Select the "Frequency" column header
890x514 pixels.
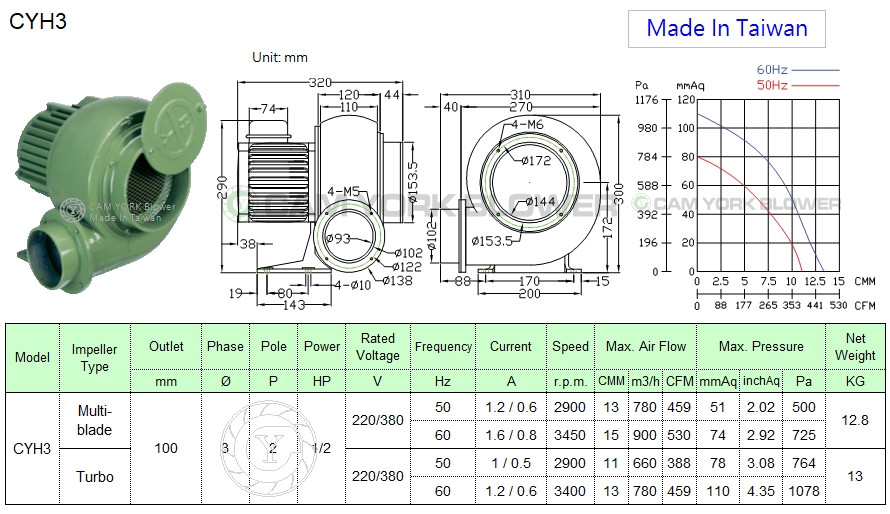(443, 347)
